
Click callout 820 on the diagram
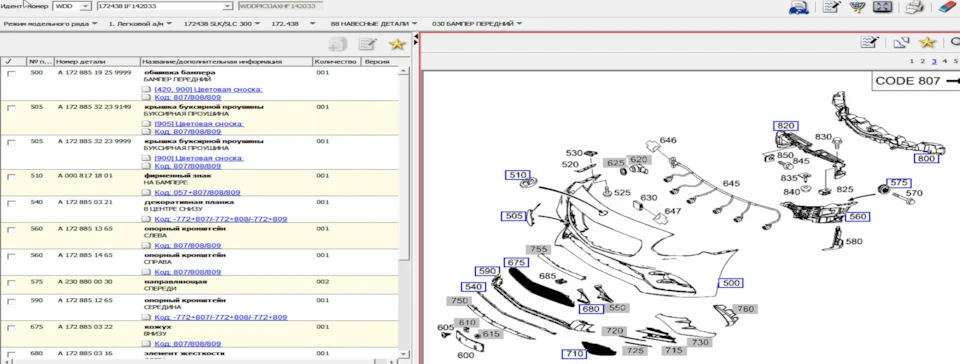(x=786, y=126)
